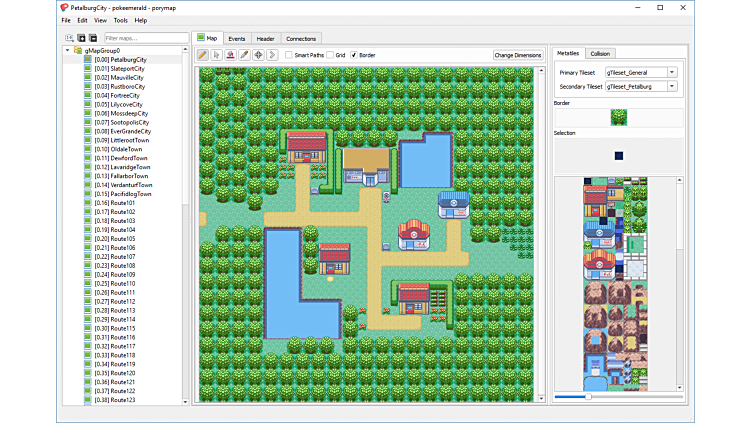Open the Secondary Tileset dropdown
The width and height of the screenshot is (752, 423).
coord(642,87)
